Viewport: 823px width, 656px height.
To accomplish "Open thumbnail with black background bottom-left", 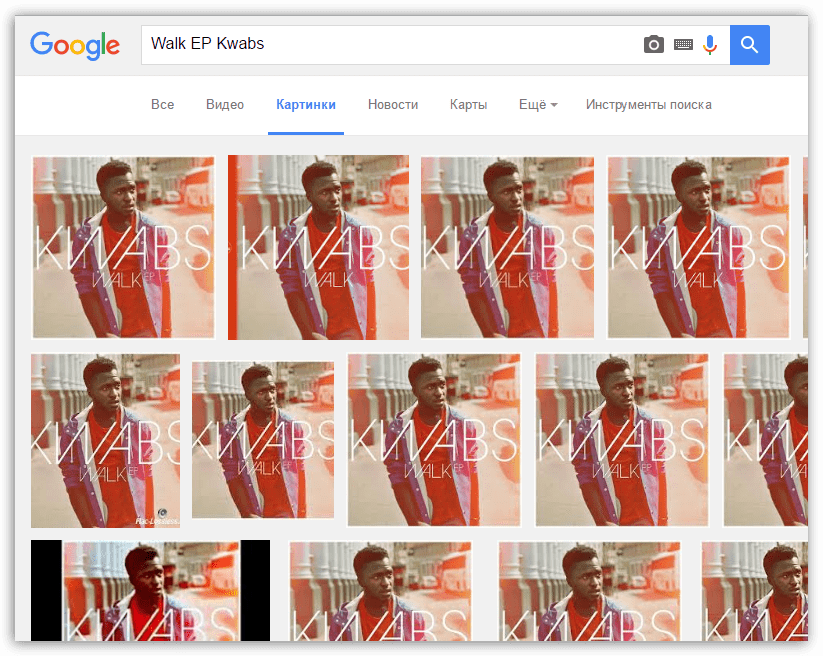I will coord(150,590).
